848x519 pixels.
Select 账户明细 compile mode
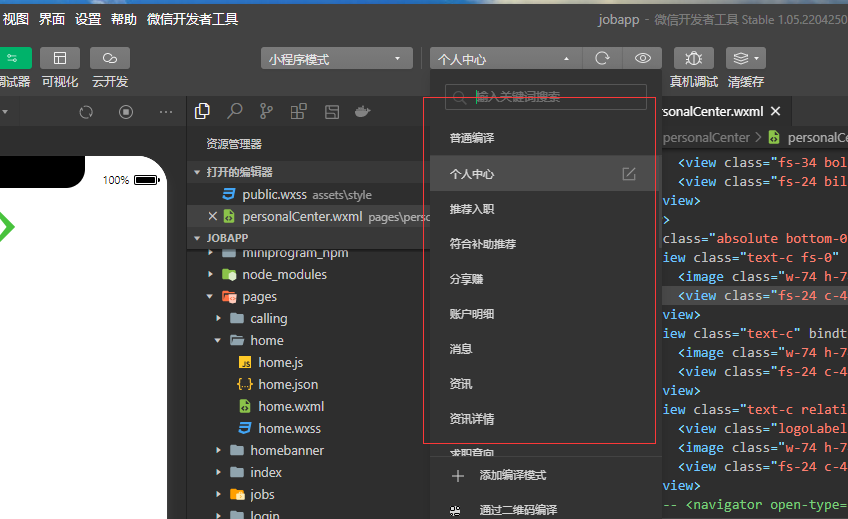coord(546,314)
